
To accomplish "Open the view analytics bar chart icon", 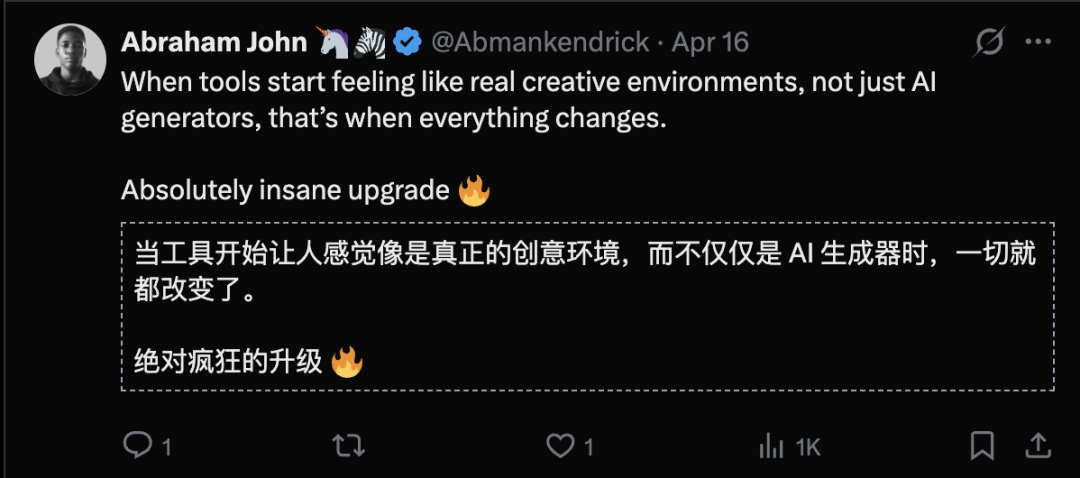I will [x=772, y=445].
